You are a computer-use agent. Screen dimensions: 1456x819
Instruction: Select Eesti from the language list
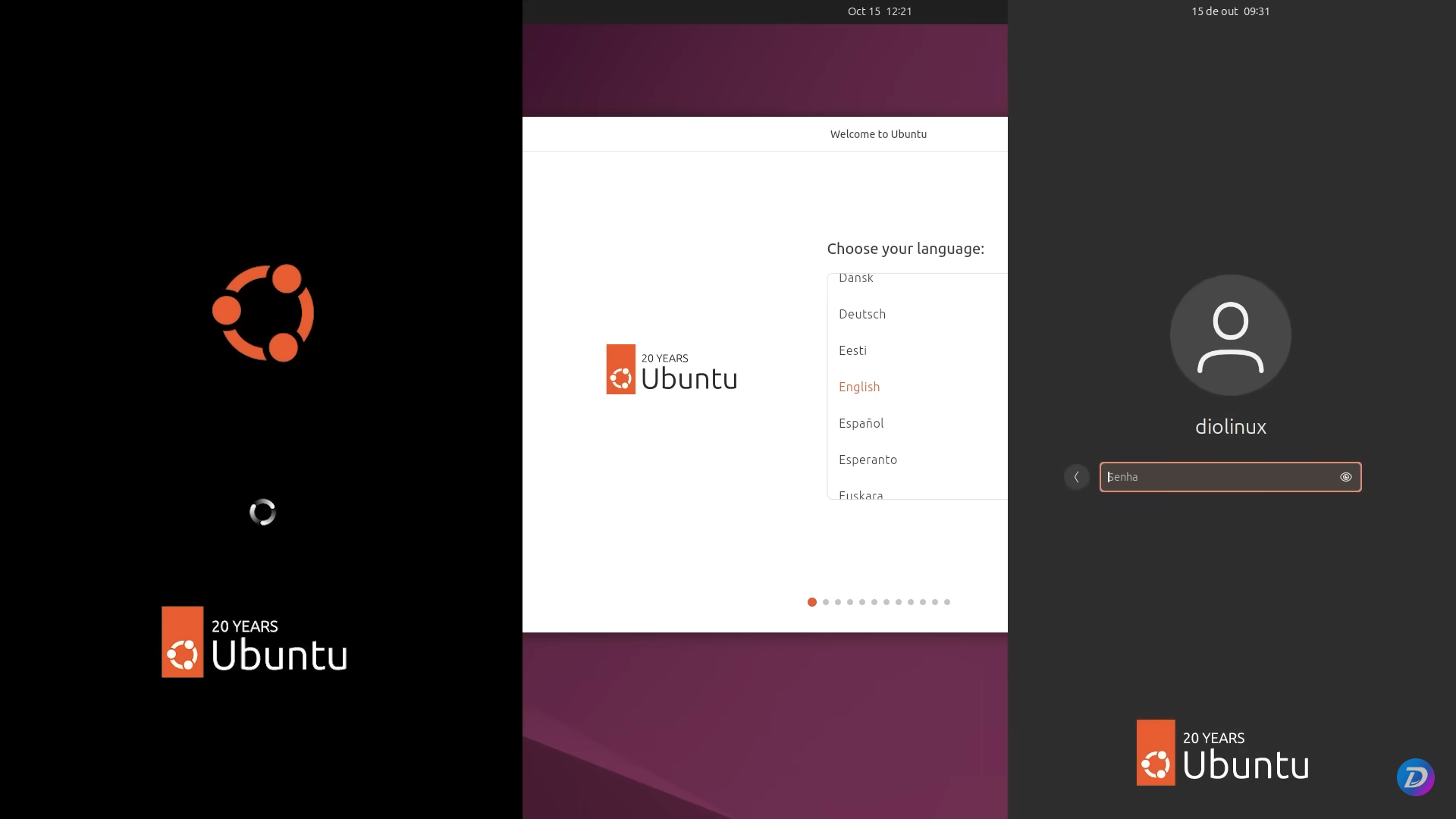852,350
